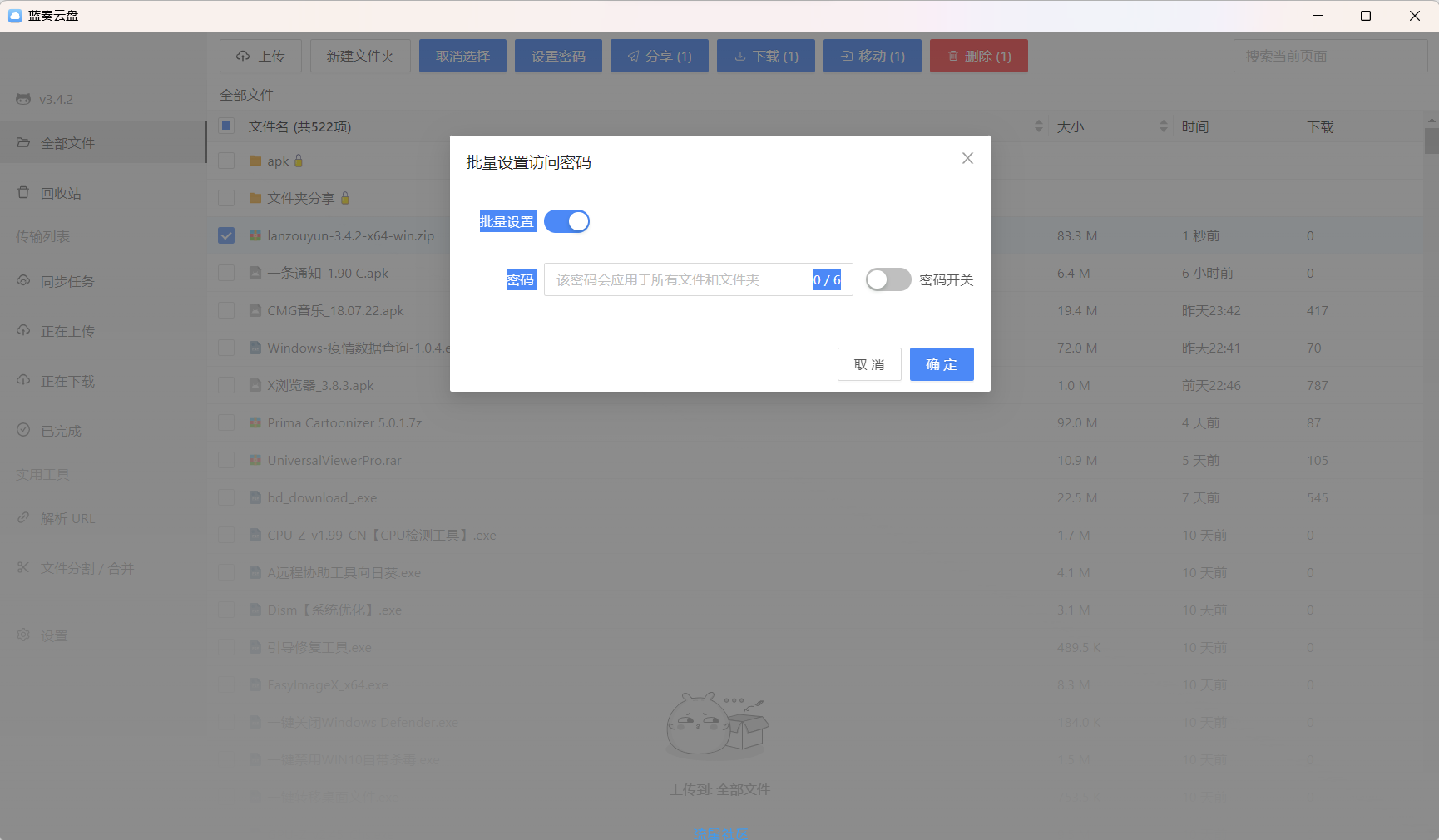The image size is (1439, 840).
Task: Click 取消选择 to deselect files
Action: click(x=462, y=56)
